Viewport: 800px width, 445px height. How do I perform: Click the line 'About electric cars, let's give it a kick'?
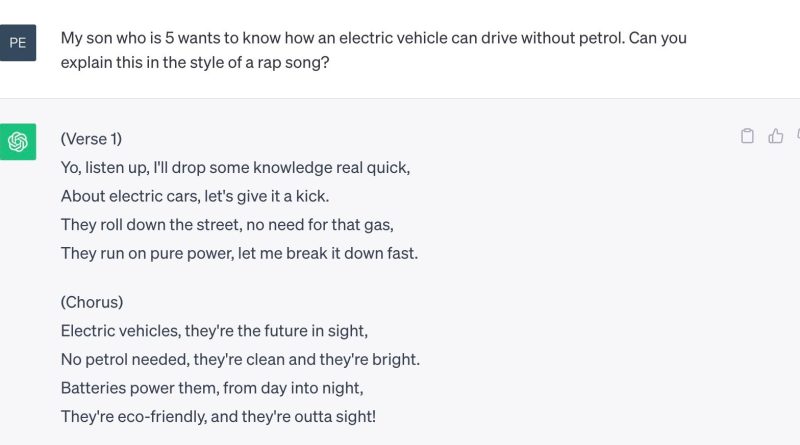click(195, 196)
